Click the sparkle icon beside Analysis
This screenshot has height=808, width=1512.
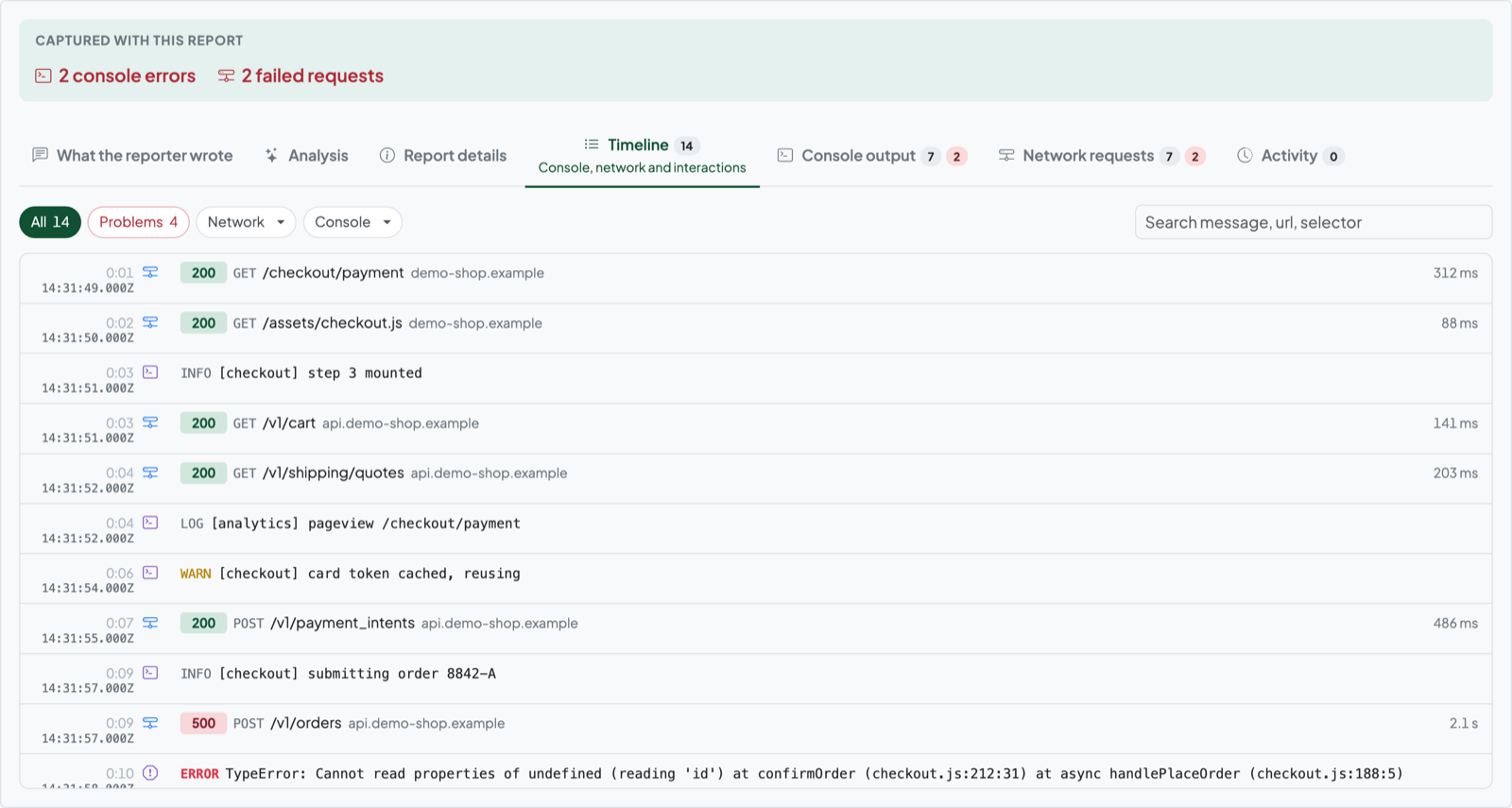point(271,155)
